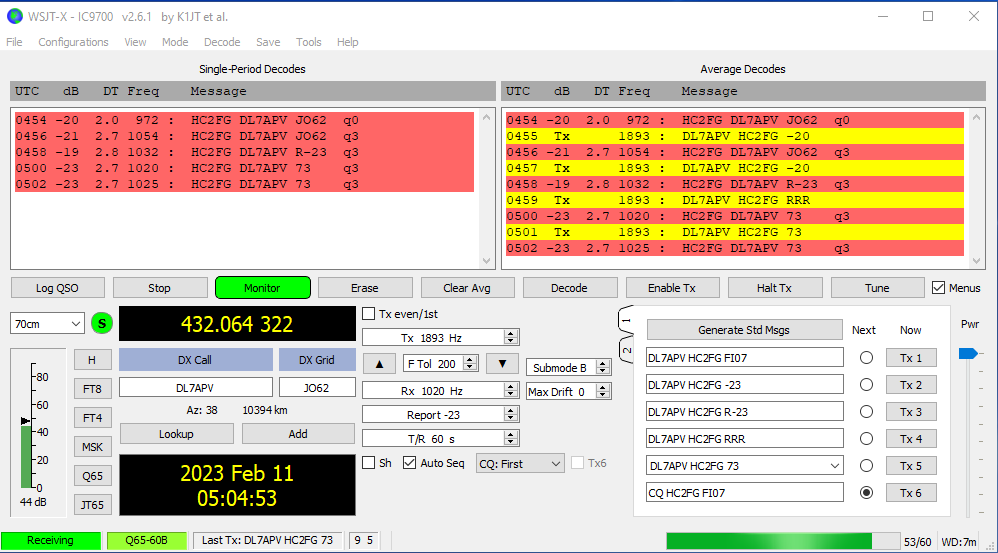
Task: Click the 53/60 period progress bar
Action: (783, 541)
